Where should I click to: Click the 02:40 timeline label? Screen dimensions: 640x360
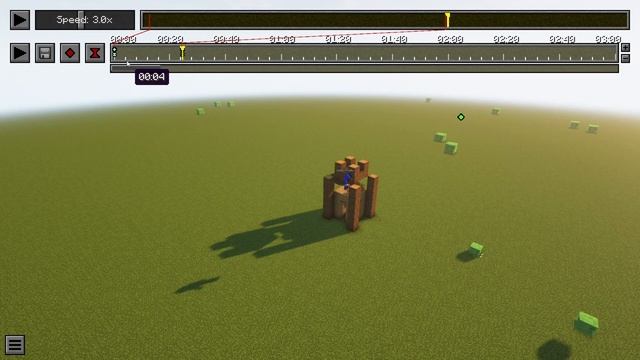pyautogui.click(x=562, y=39)
